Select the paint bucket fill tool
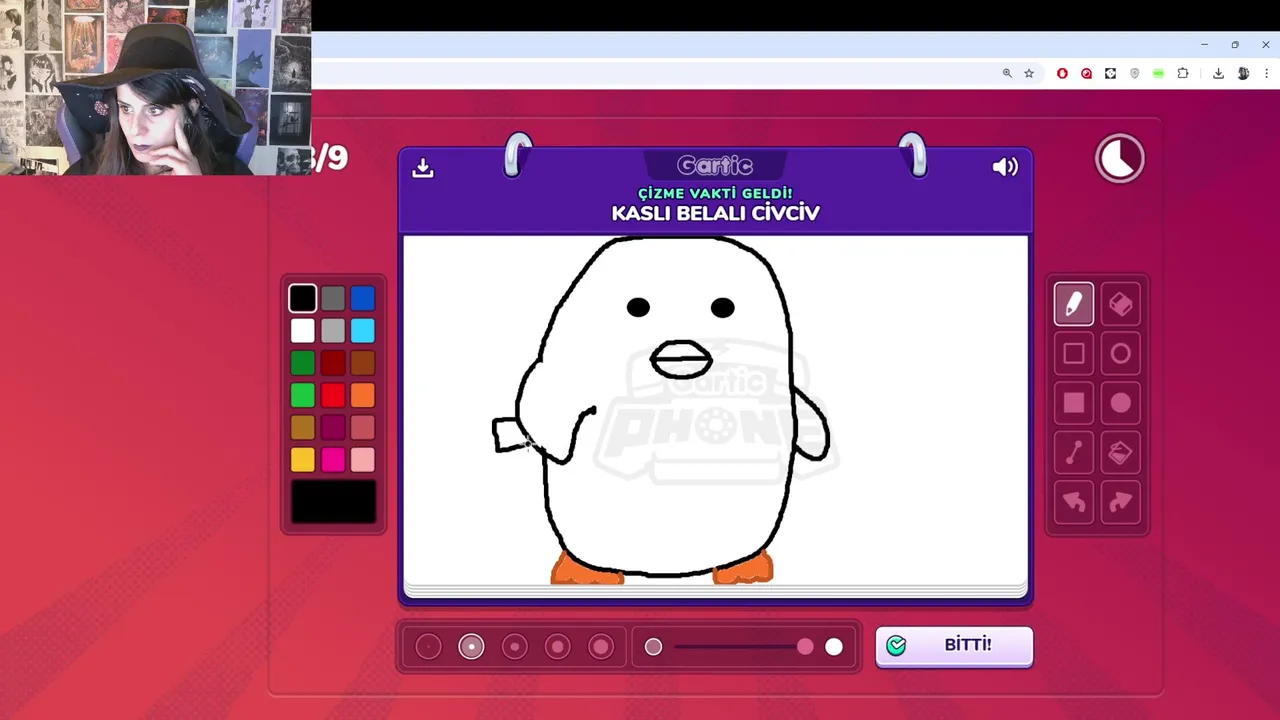Image resolution: width=1280 pixels, height=720 pixels. 1120,453
